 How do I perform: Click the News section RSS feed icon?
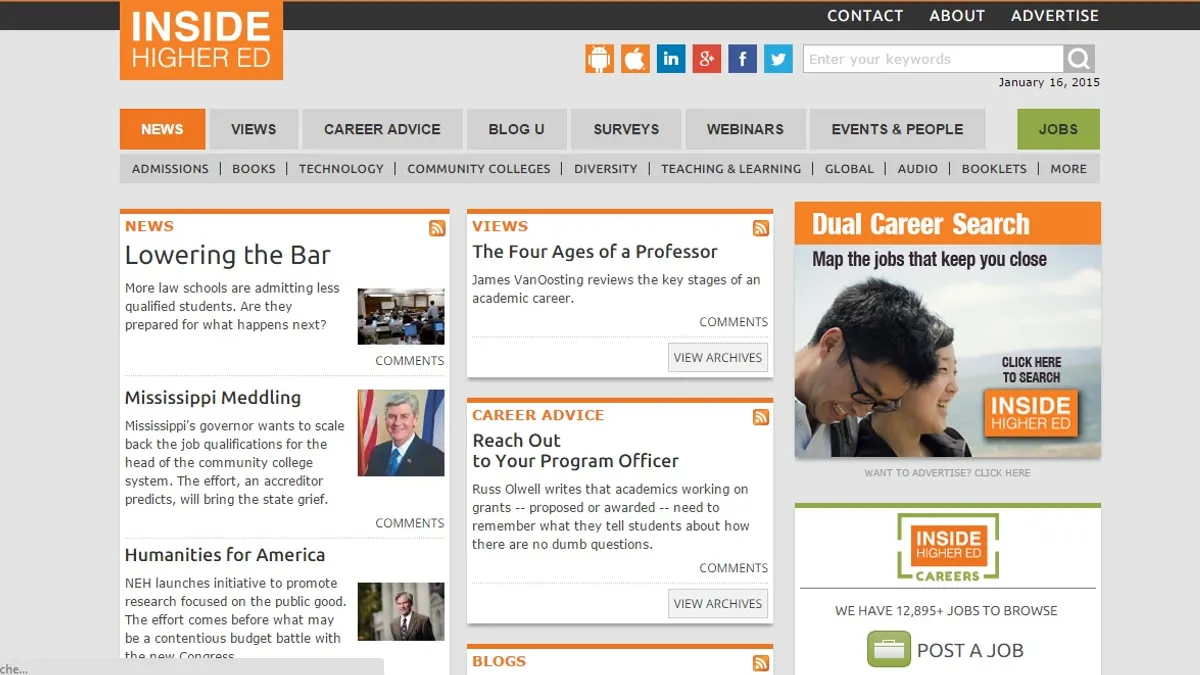click(x=437, y=228)
